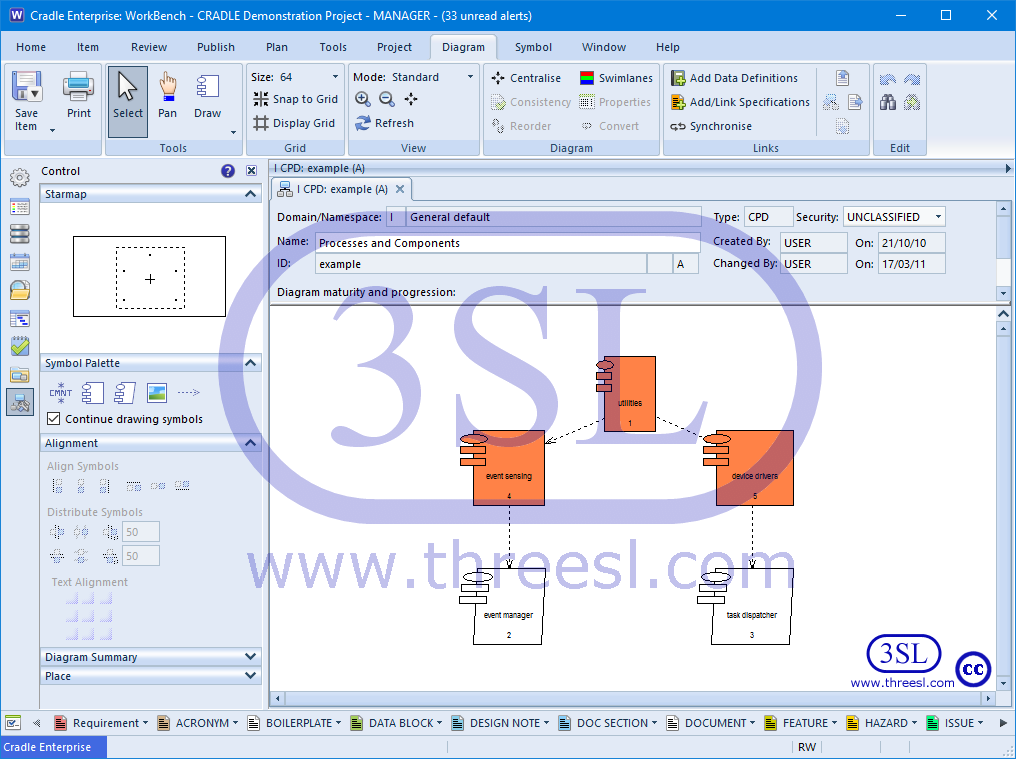
Task: Collapse the Starmap section
Action: coord(250,194)
